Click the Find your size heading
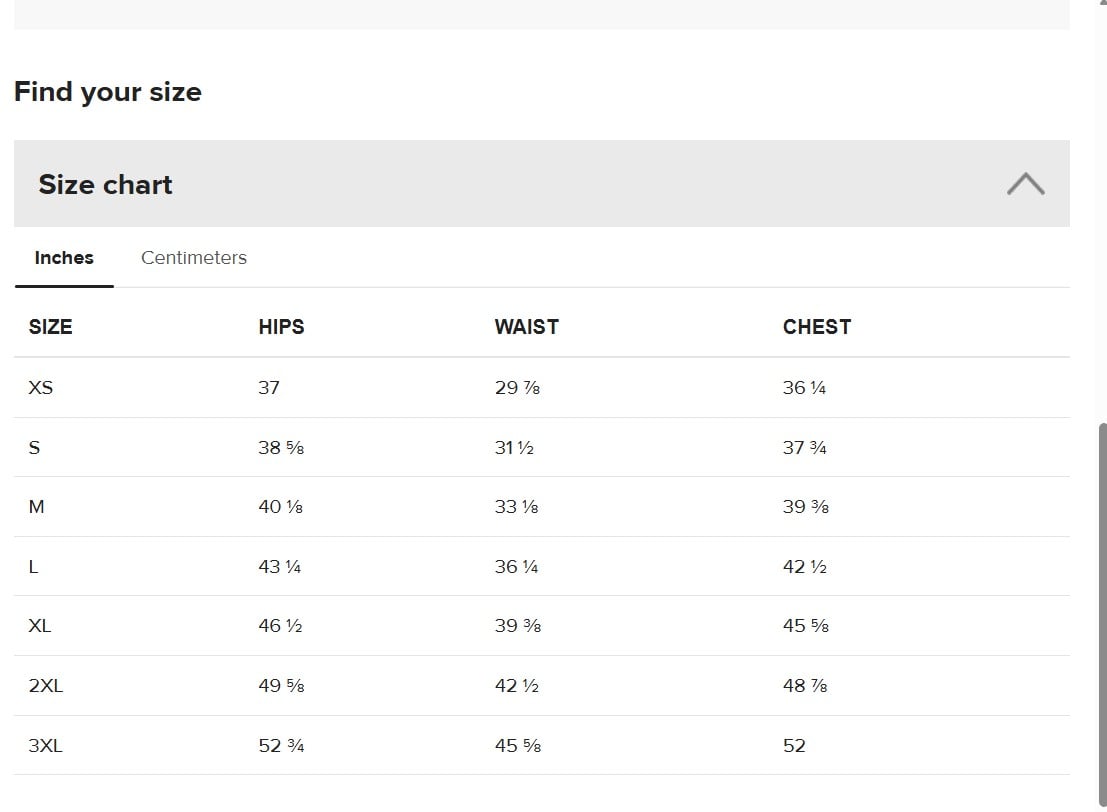Screen dimensions: 1107x812 click(x=108, y=92)
